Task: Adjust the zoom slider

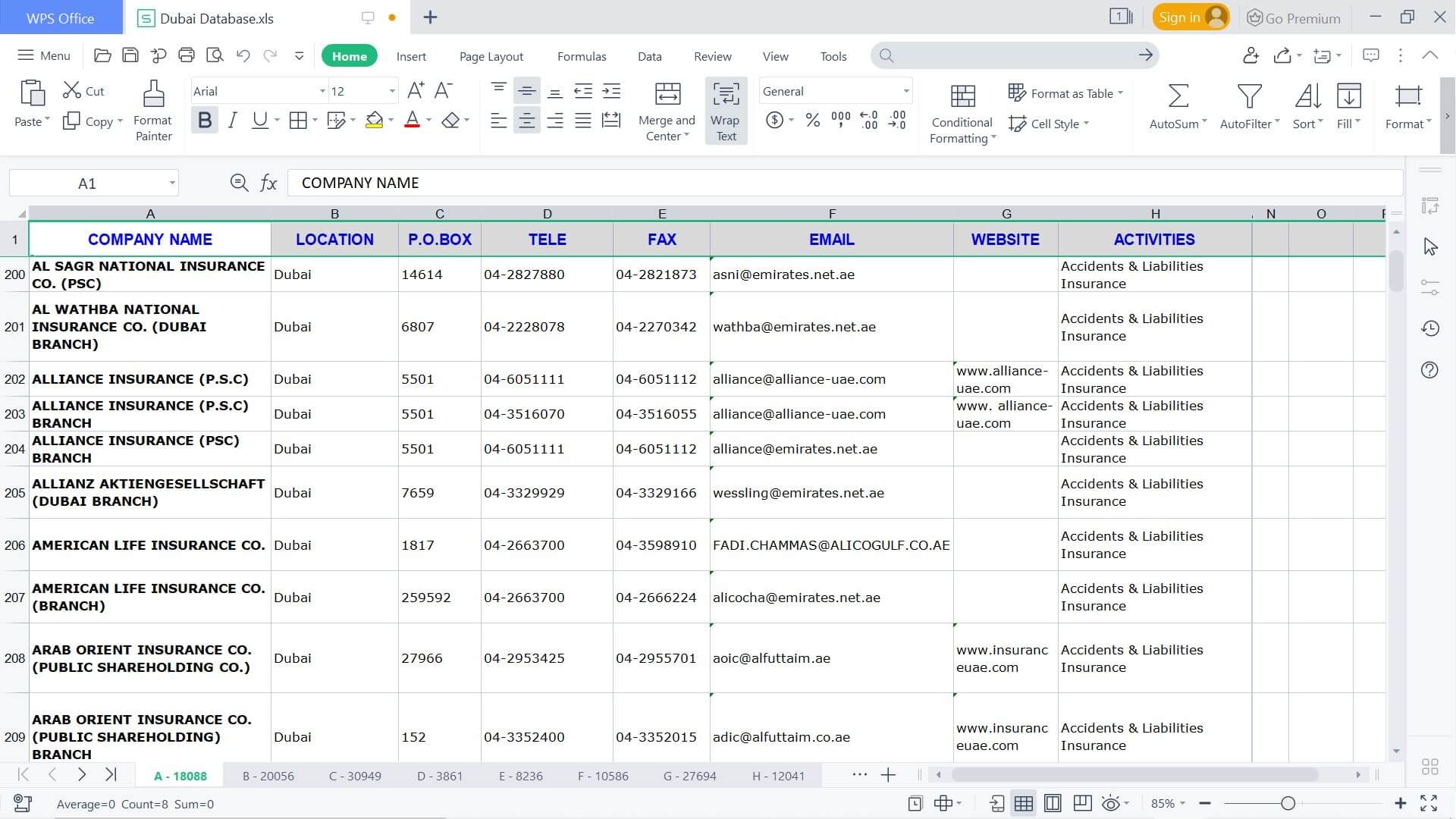Action: [x=1289, y=802]
